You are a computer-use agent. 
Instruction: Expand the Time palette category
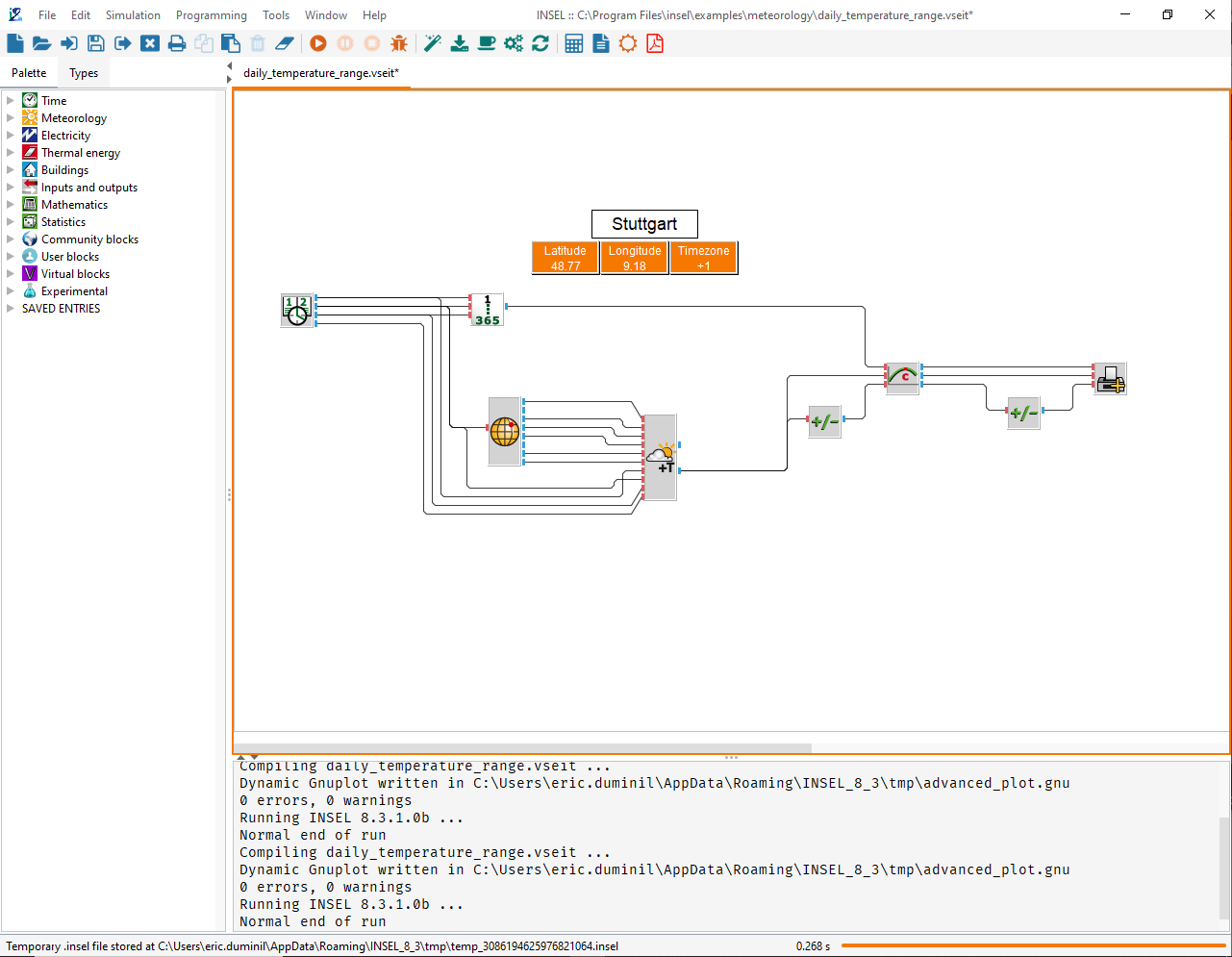coord(11,100)
